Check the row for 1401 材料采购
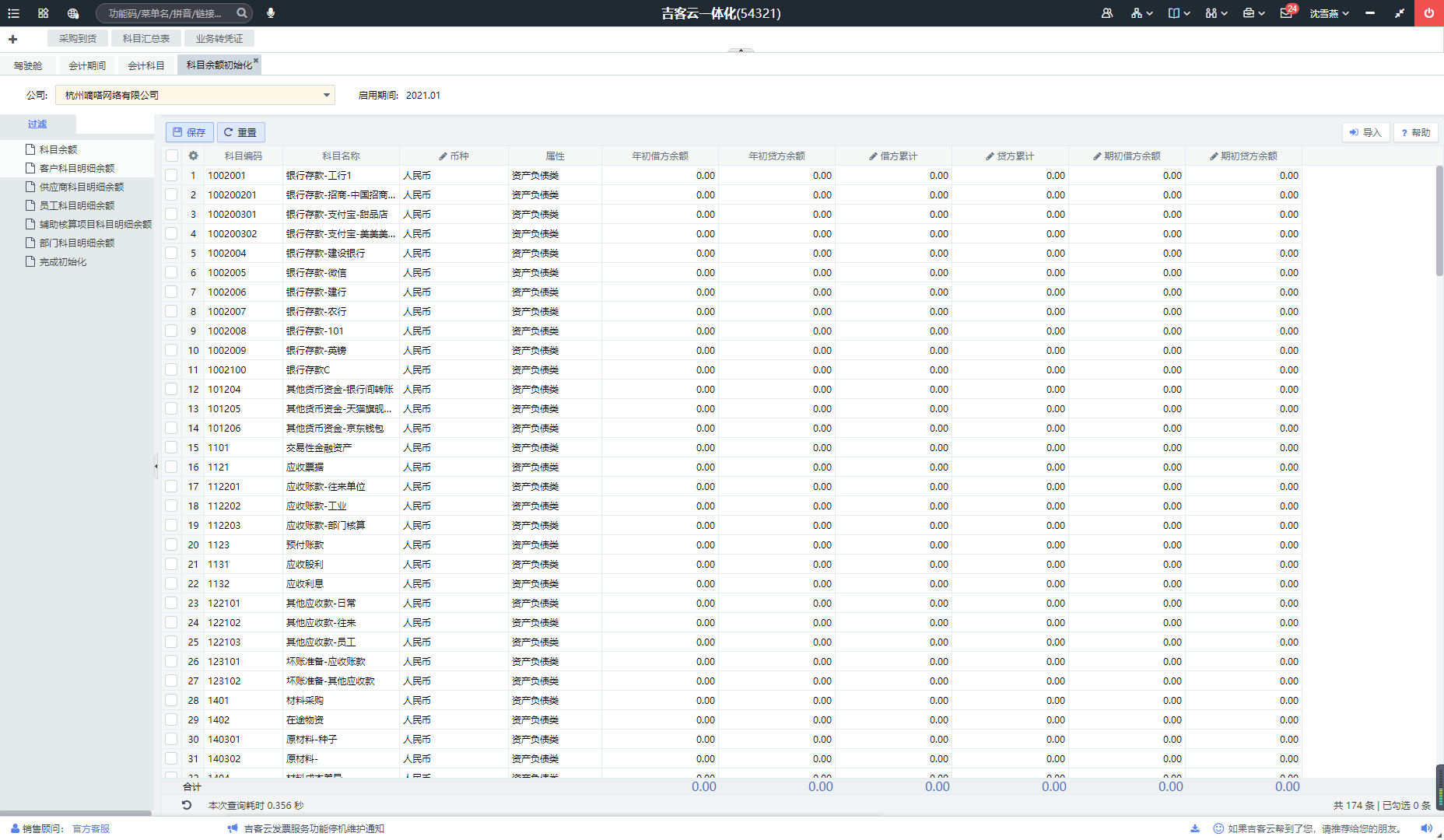1444x840 pixels. click(x=172, y=700)
